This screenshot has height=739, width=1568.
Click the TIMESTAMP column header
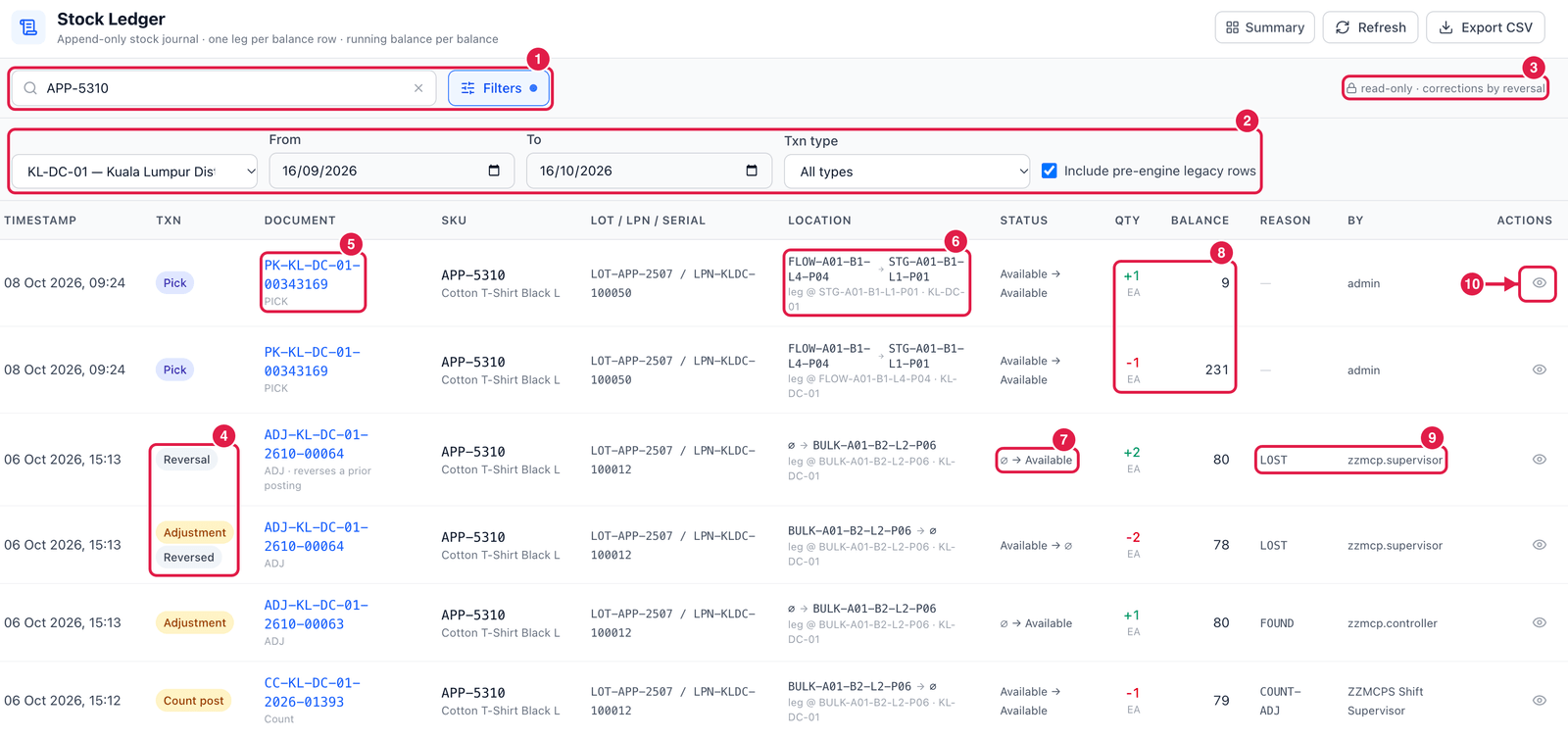[x=40, y=221]
